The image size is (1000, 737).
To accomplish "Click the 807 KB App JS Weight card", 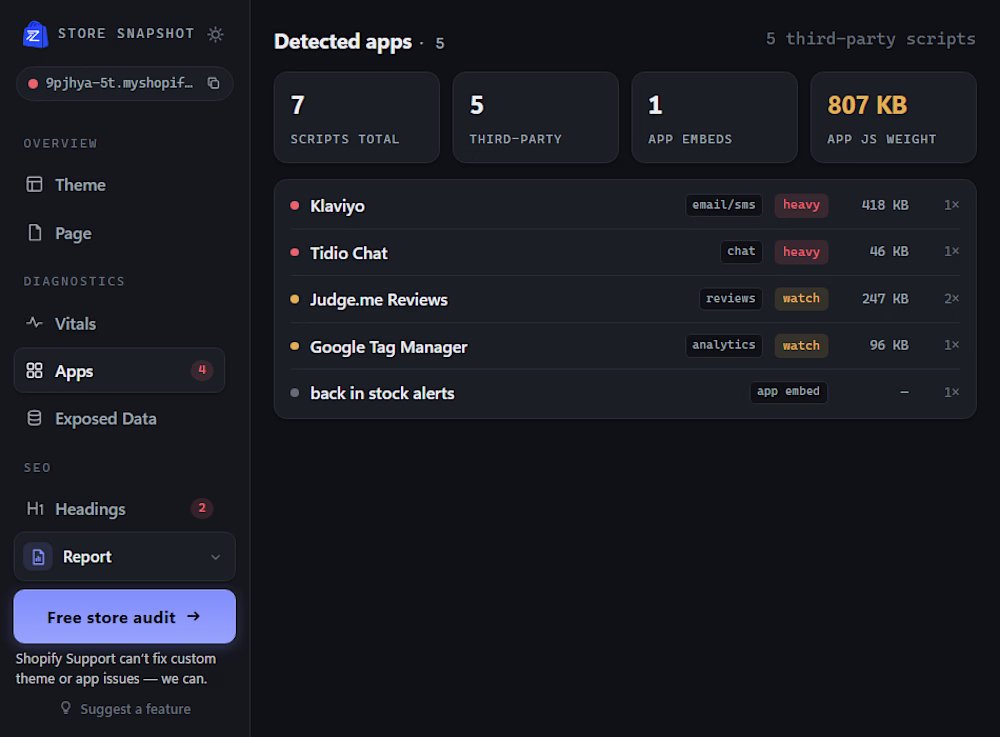I will coord(893,117).
